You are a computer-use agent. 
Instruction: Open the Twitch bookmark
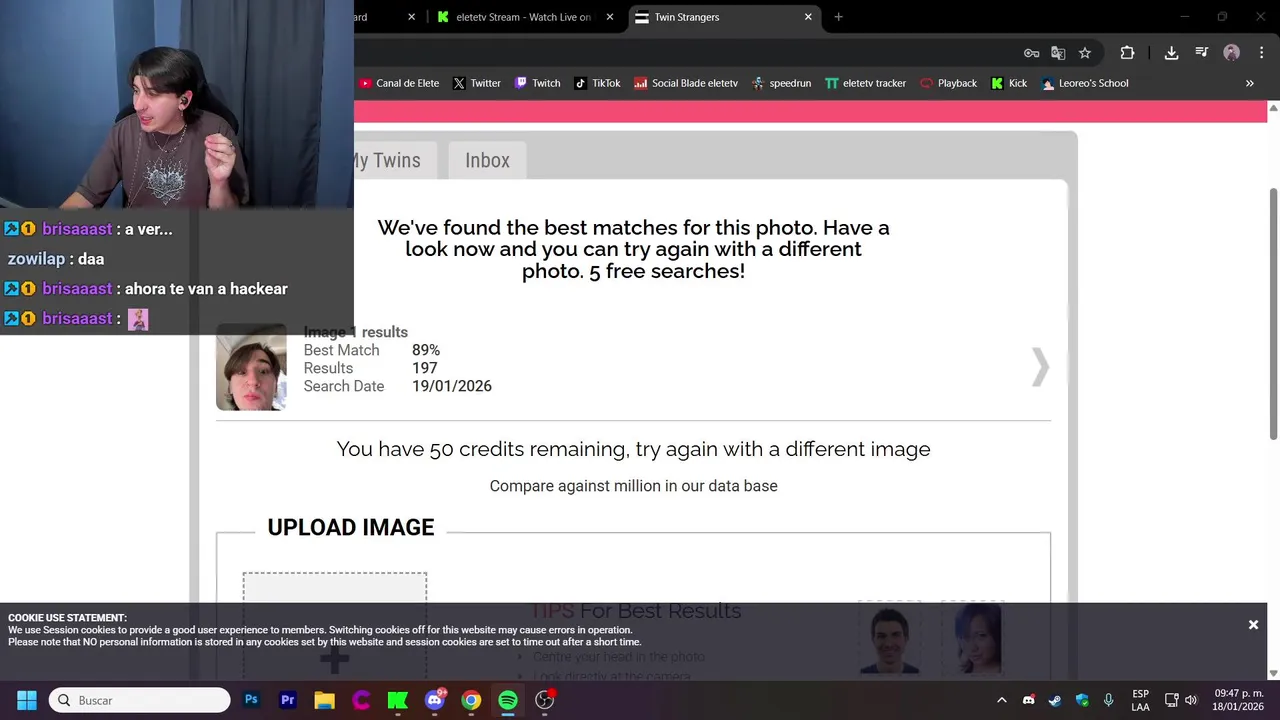pyautogui.click(x=537, y=83)
